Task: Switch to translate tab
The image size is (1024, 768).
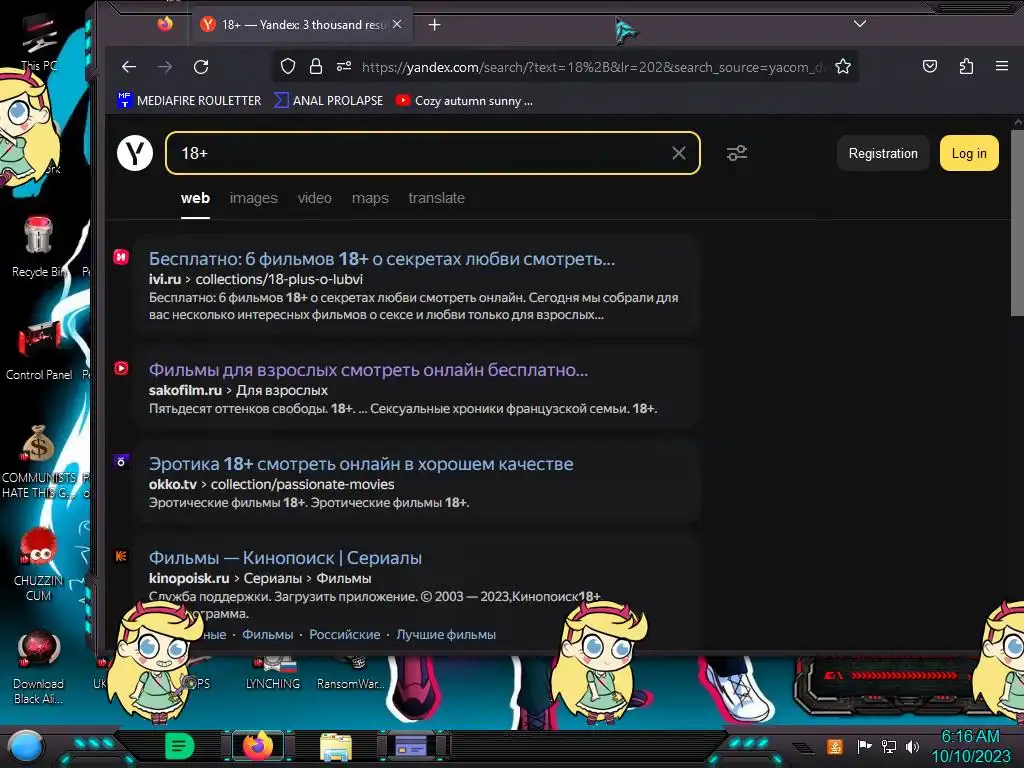Action: coord(437,198)
